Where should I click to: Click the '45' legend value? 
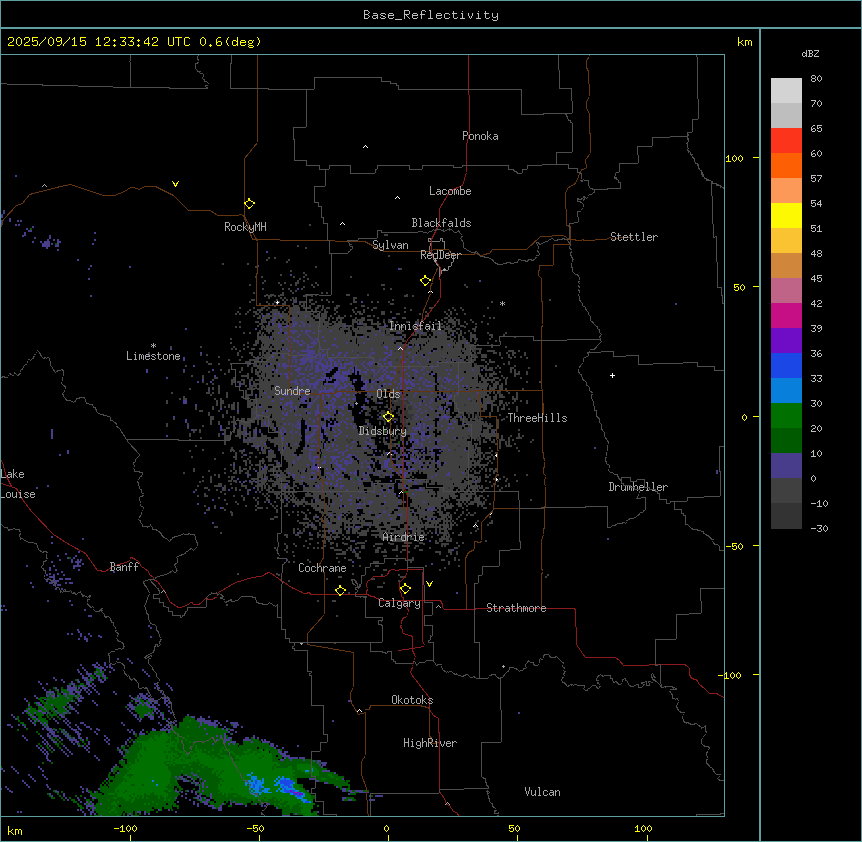tap(816, 278)
